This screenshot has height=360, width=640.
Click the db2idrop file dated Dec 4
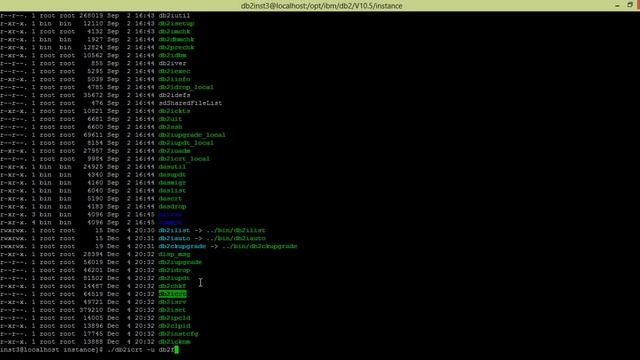(174, 270)
